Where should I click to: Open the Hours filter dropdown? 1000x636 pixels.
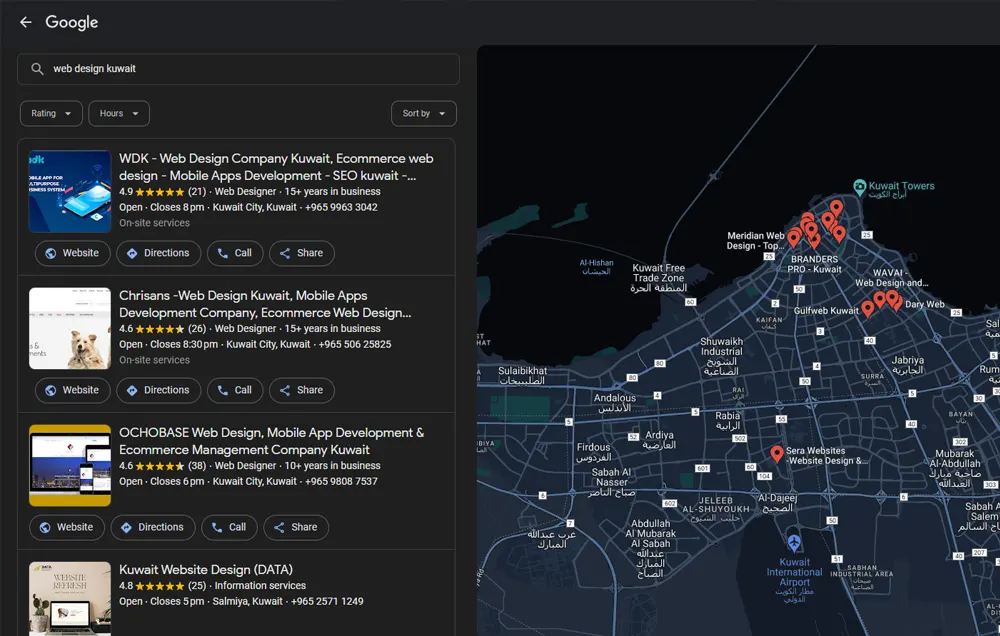(119, 114)
